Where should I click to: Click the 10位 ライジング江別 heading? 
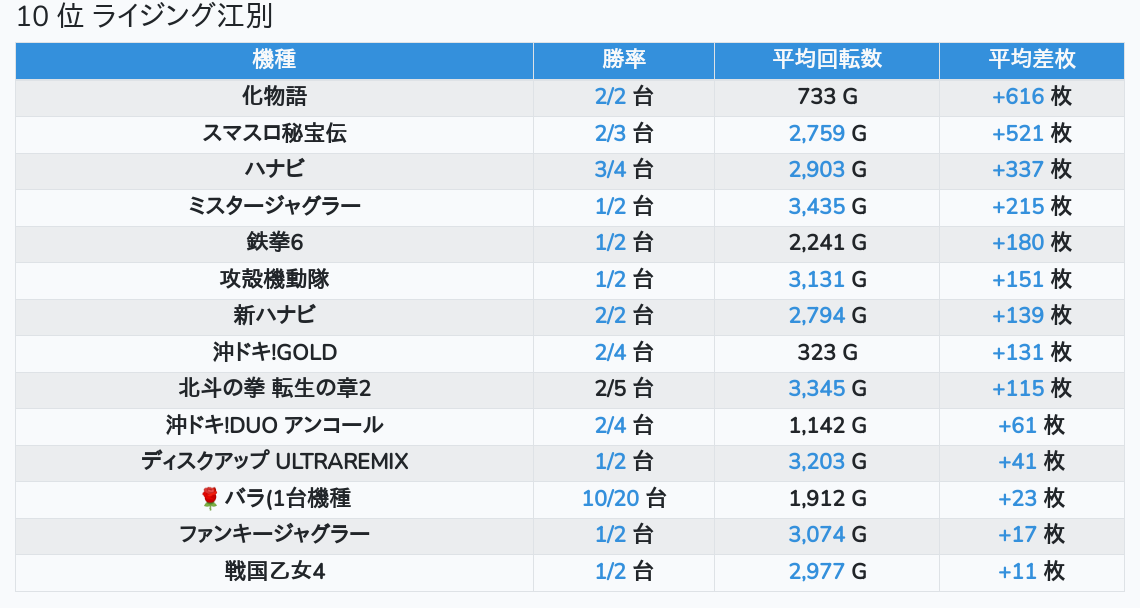[x=144, y=17]
